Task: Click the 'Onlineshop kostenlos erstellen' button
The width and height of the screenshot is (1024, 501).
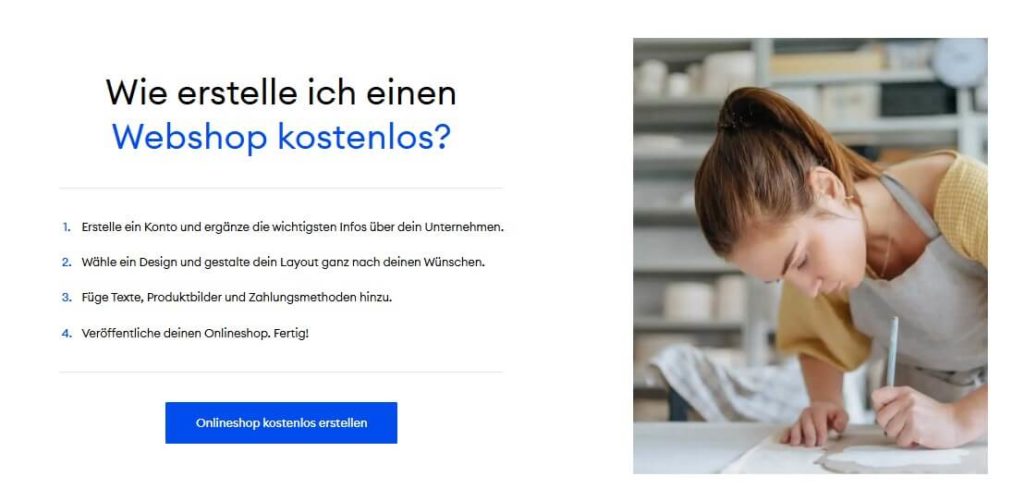Action: point(281,423)
